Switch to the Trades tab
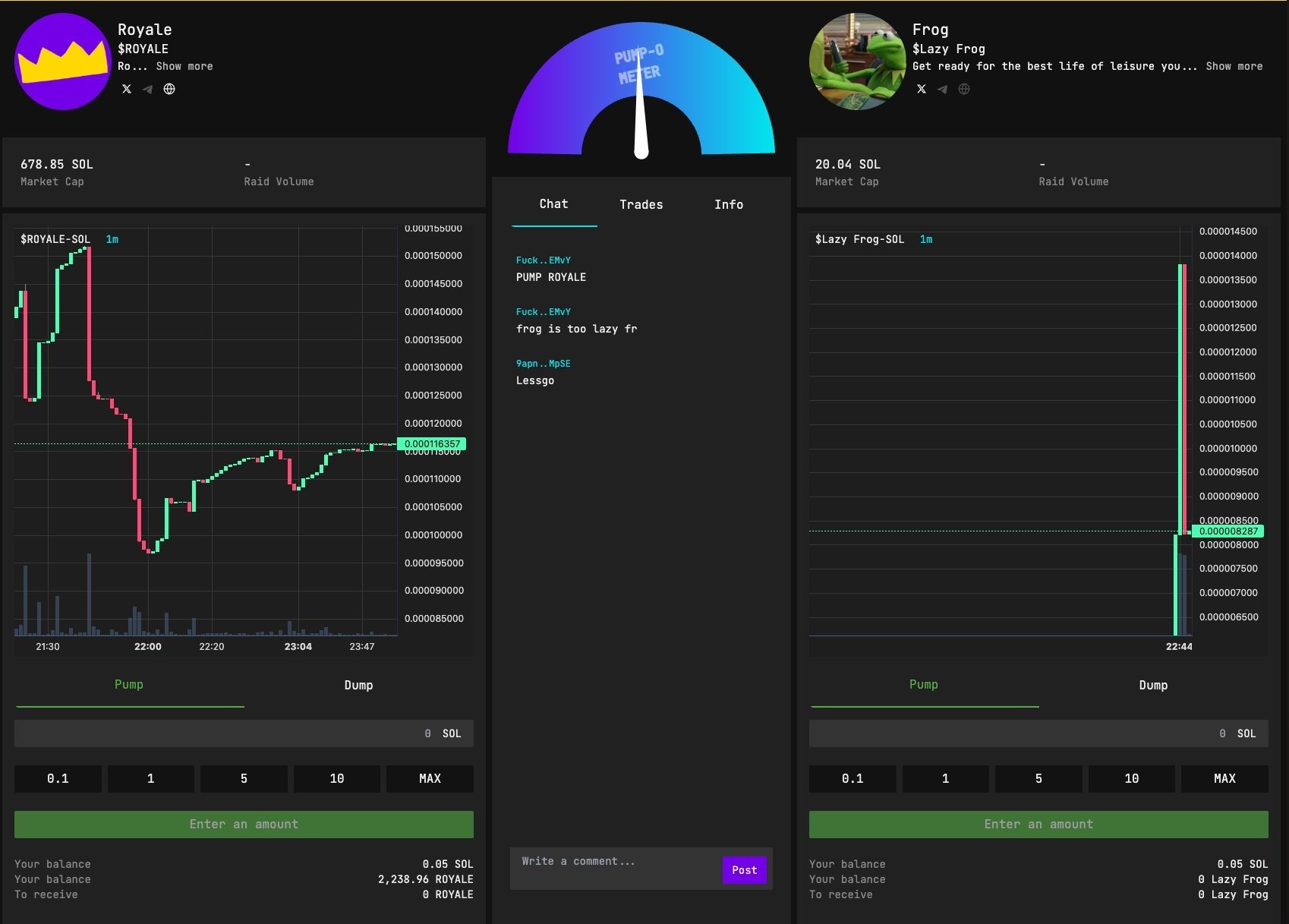 click(641, 204)
